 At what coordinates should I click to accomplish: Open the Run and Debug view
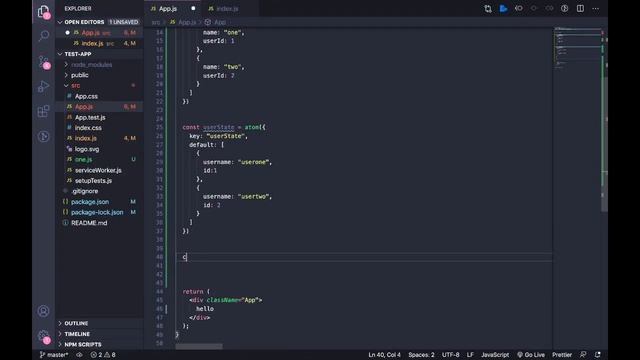[43, 87]
